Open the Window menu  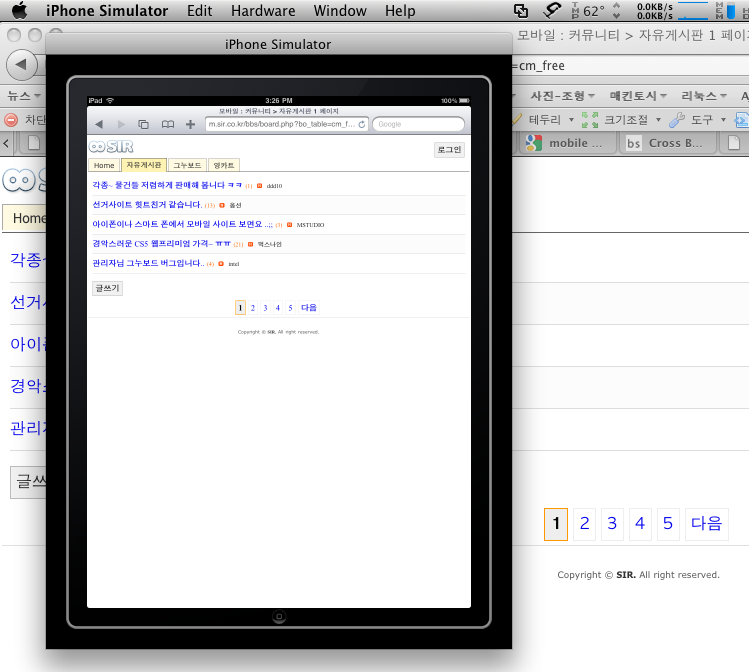(x=340, y=11)
